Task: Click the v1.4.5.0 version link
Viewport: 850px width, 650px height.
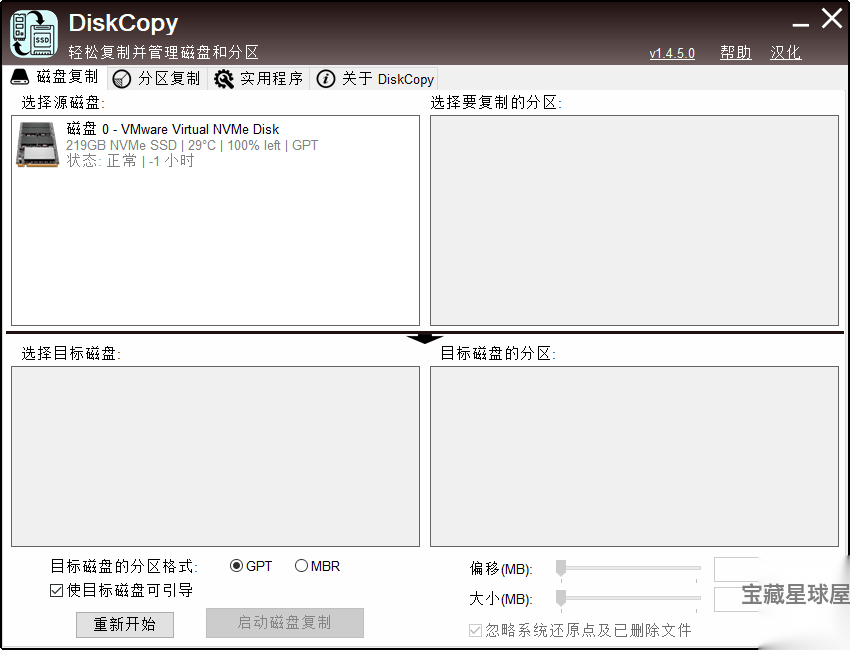Action: (672, 53)
